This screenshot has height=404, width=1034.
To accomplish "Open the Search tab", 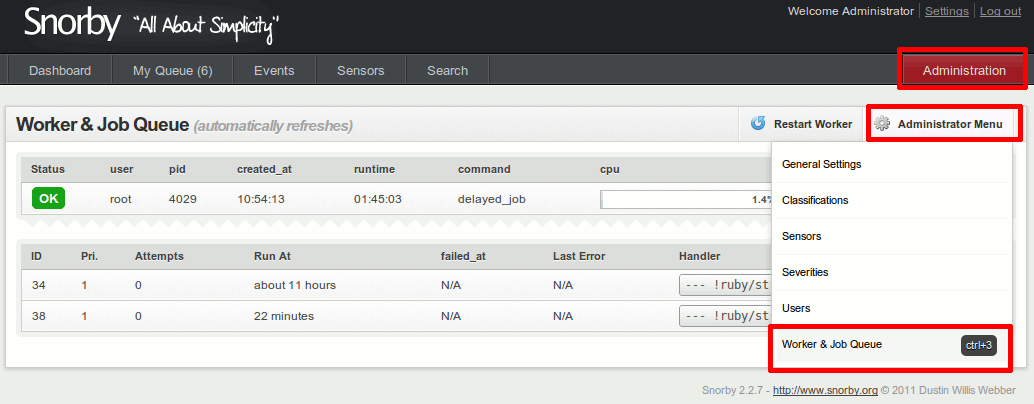I will [x=447, y=70].
